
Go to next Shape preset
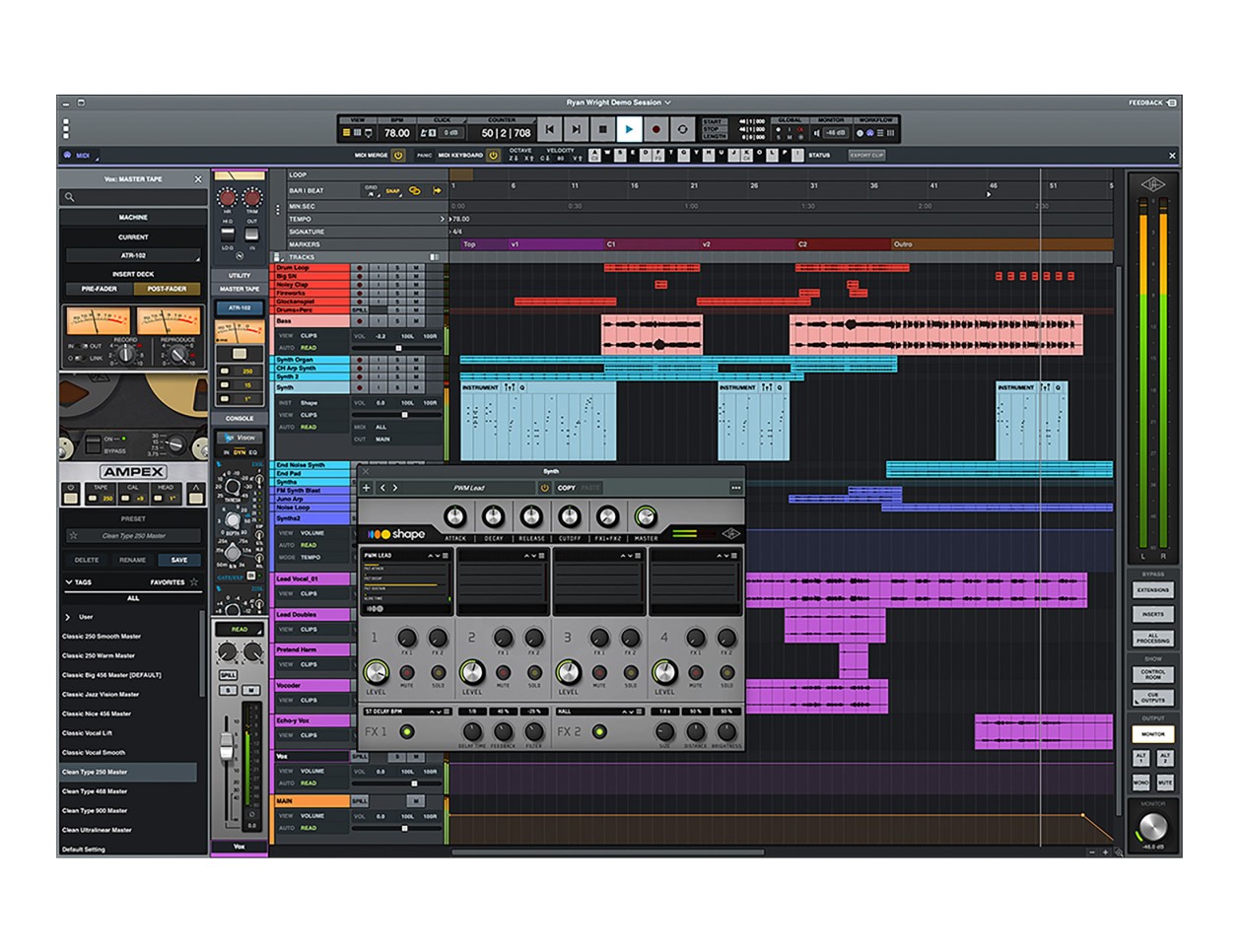(395, 488)
